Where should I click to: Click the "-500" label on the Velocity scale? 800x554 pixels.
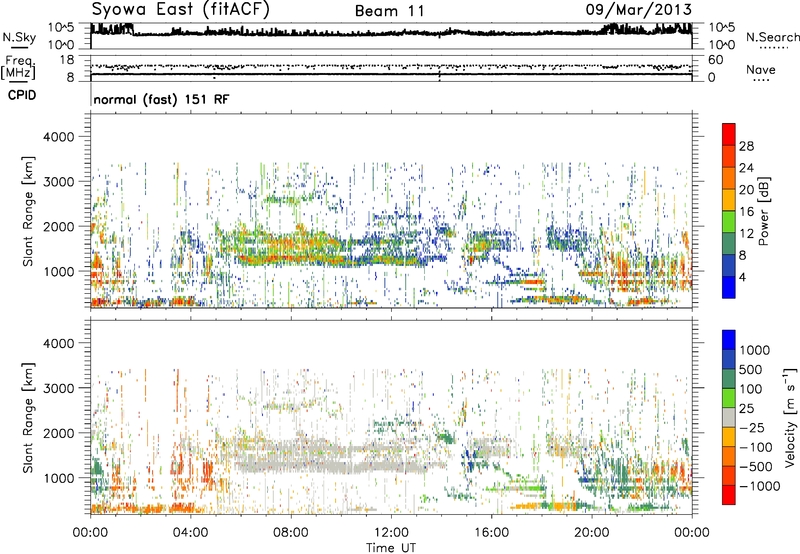pos(756,466)
